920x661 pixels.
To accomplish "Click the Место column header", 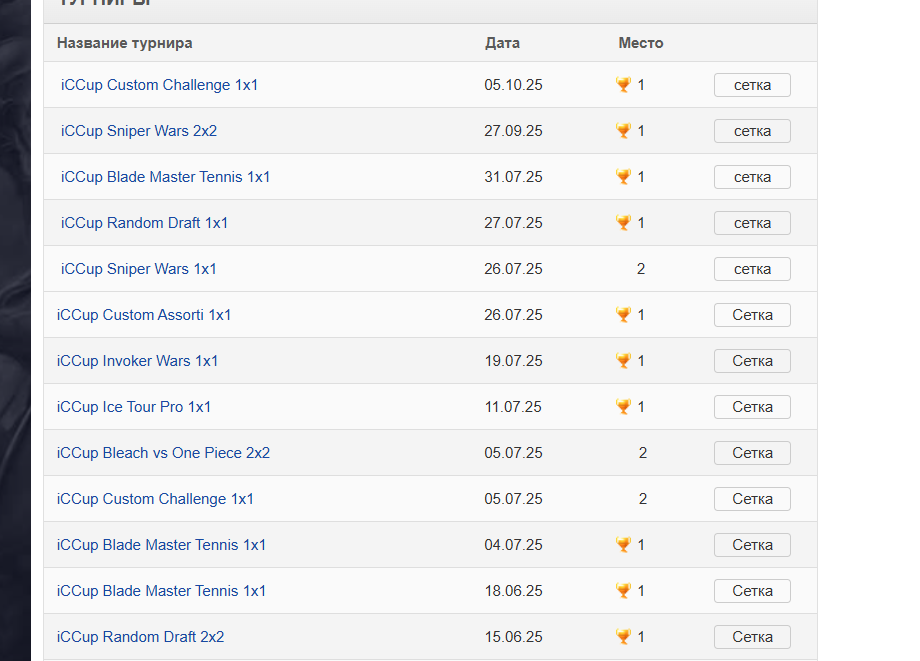I will point(641,43).
